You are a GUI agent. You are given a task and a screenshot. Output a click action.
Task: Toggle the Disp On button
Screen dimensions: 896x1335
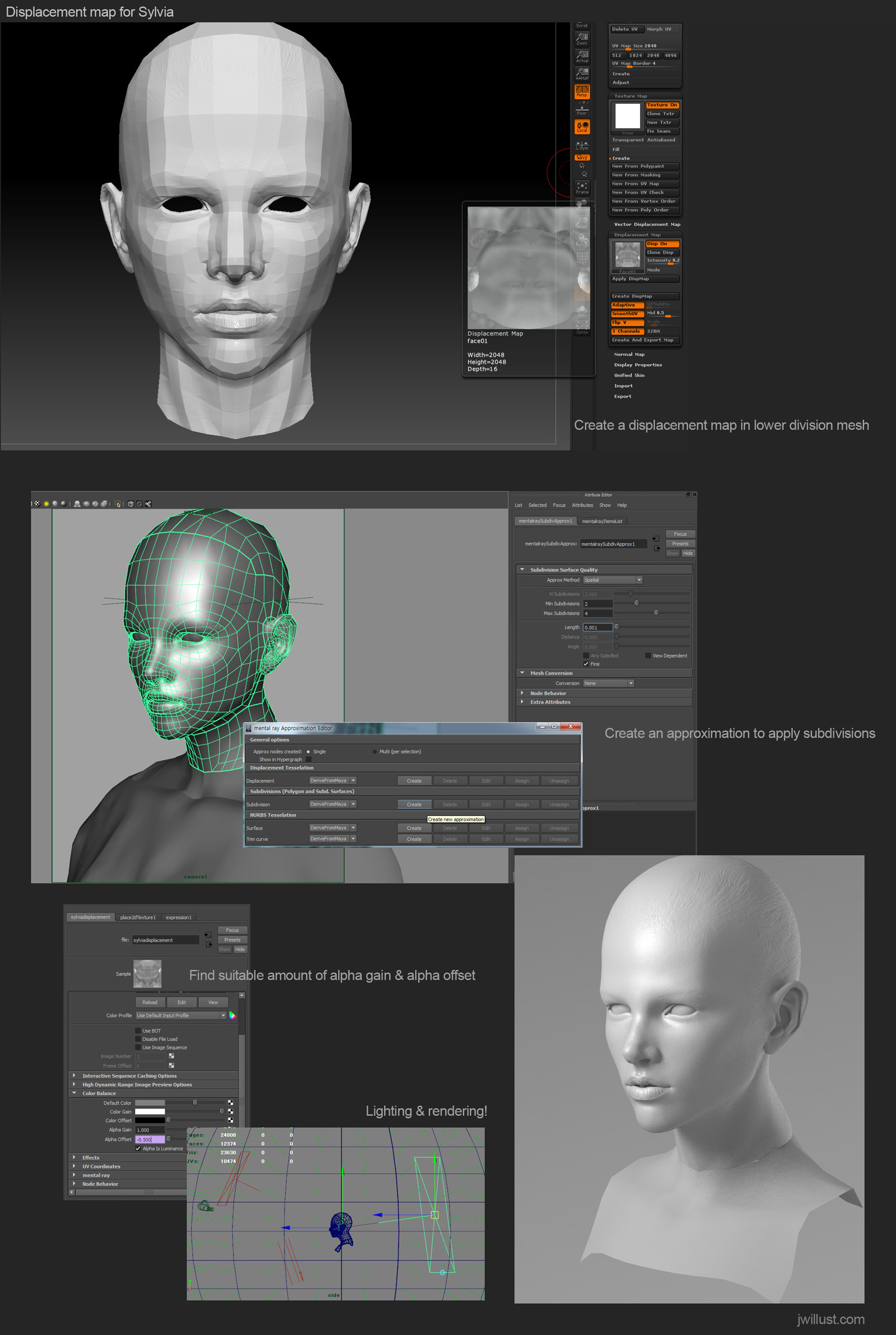tap(662, 244)
